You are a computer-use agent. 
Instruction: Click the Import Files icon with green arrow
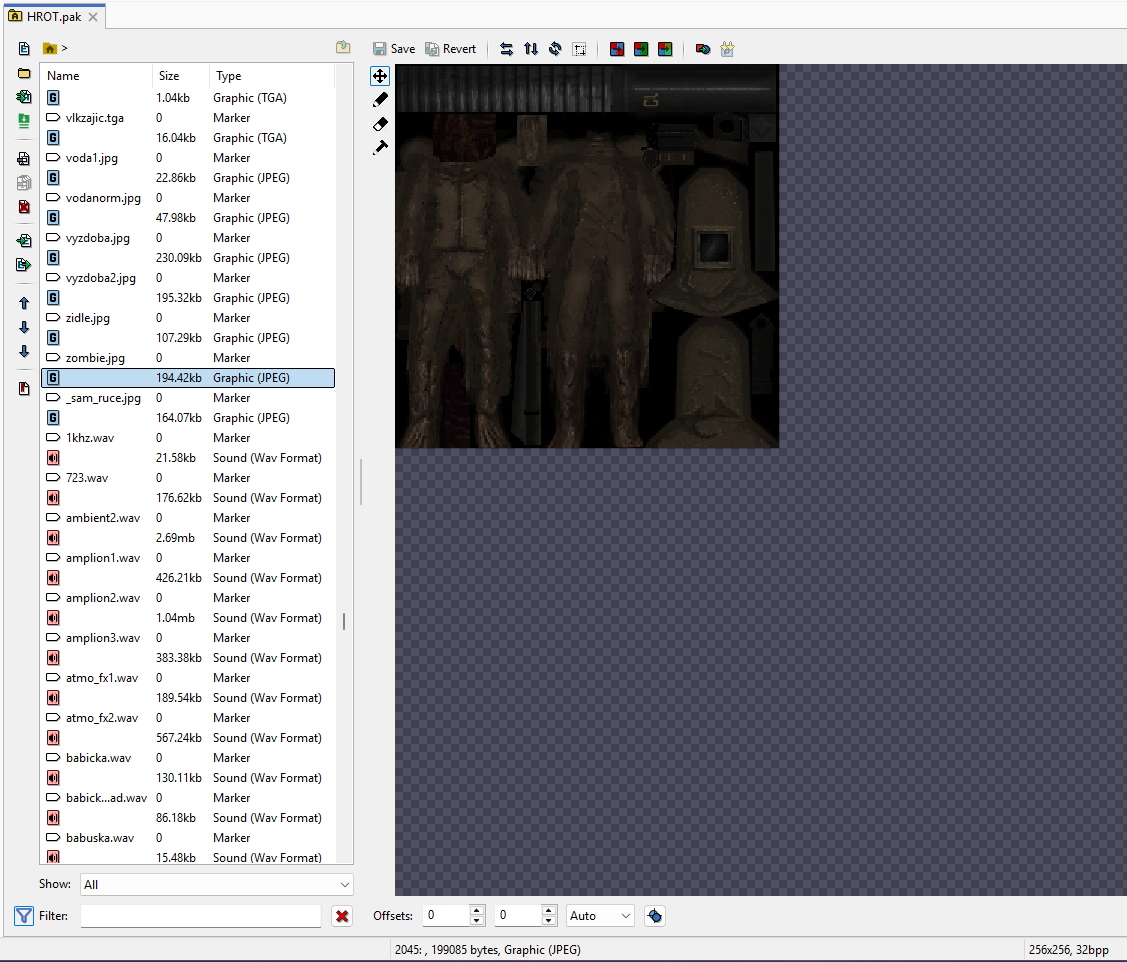(x=24, y=96)
